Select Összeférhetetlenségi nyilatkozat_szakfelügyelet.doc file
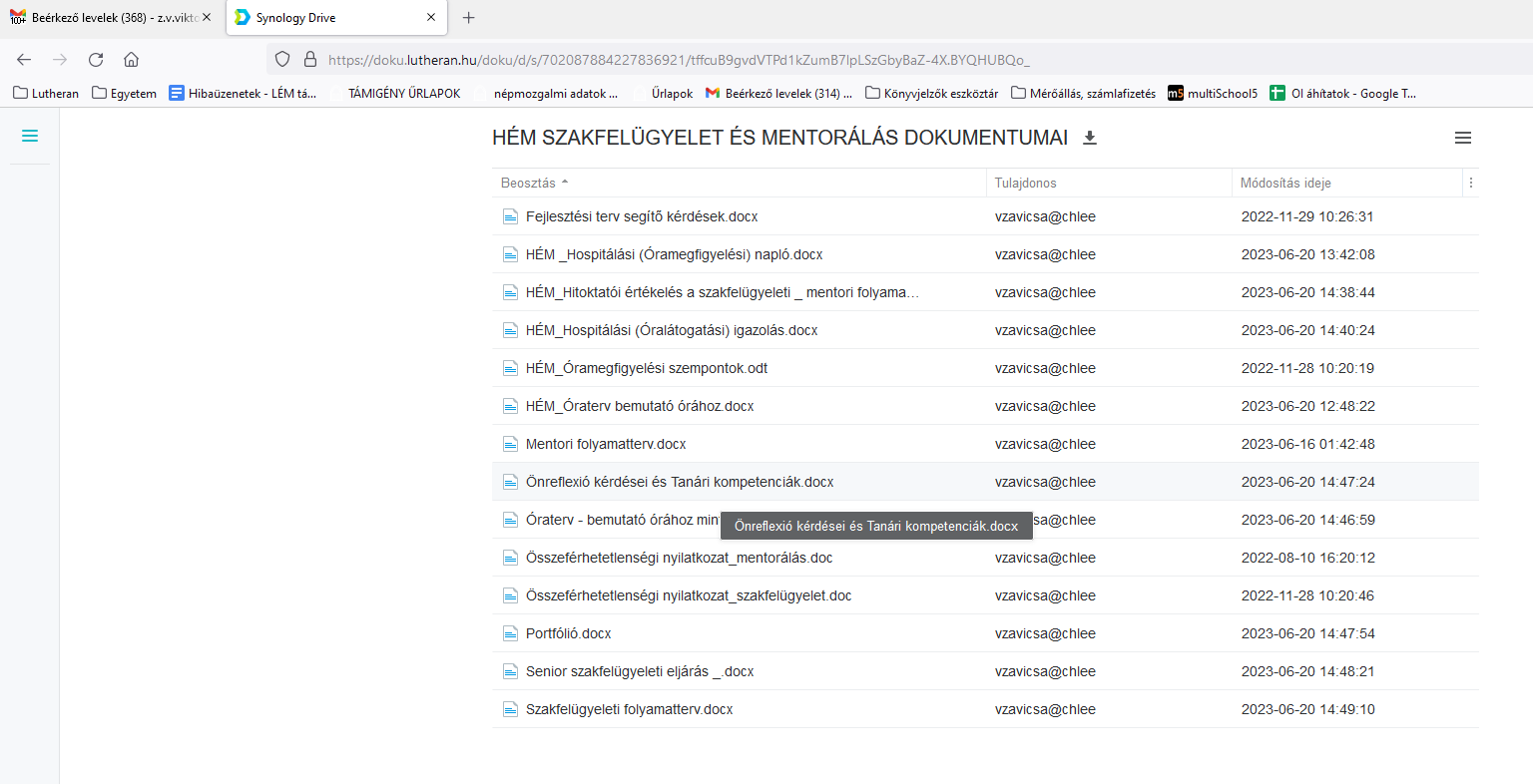The image size is (1533, 784). point(689,595)
